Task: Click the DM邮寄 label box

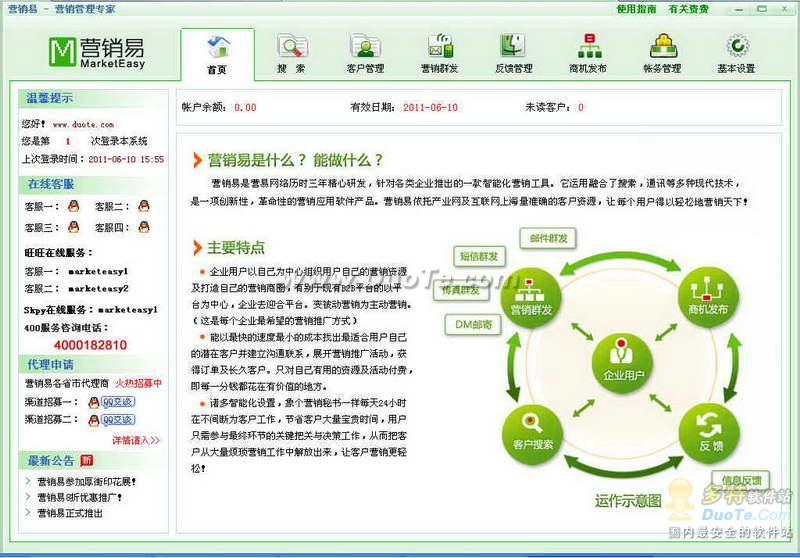Action: point(473,324)
